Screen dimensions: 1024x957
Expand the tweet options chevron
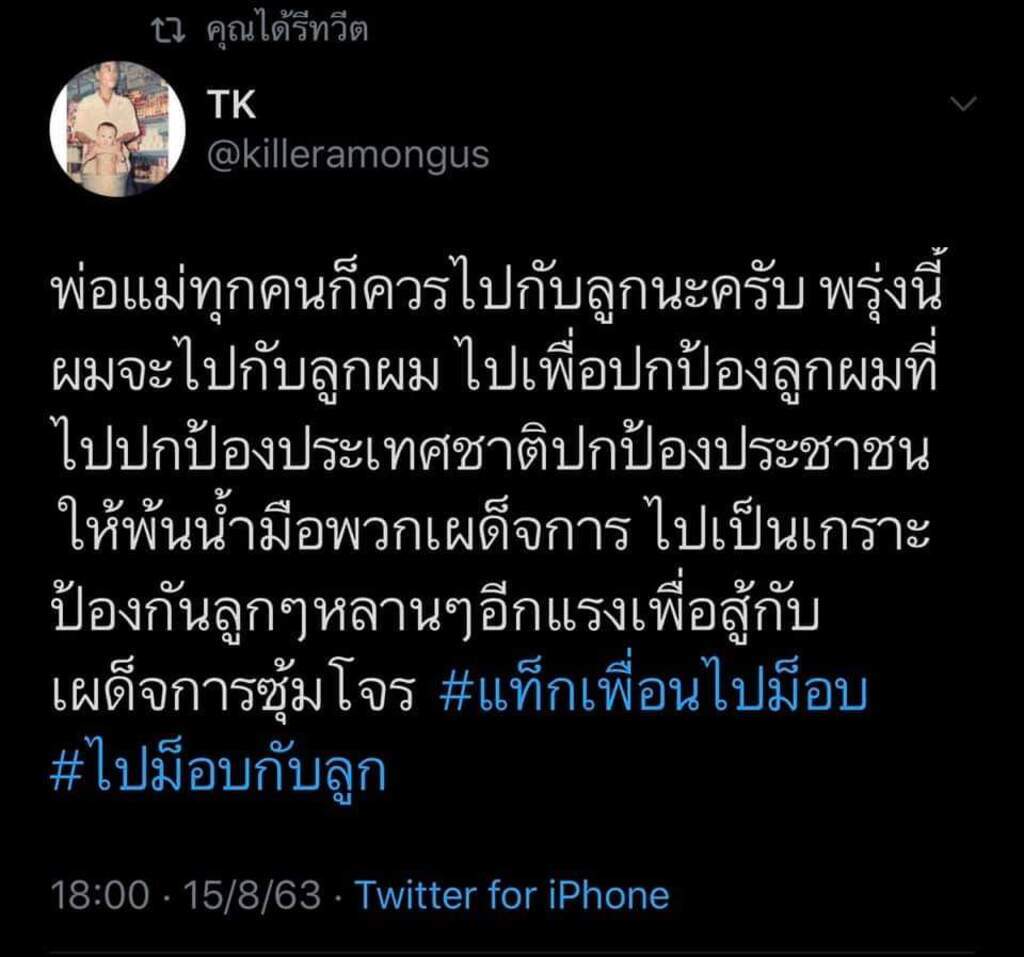pos(964,103)
